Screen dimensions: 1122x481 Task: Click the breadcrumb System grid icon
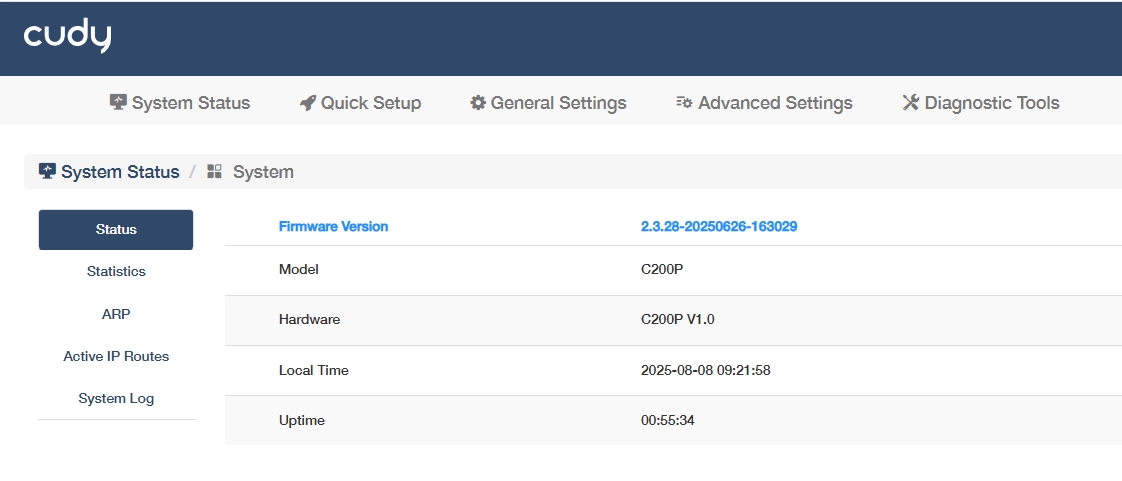click(x=214, y=171)
